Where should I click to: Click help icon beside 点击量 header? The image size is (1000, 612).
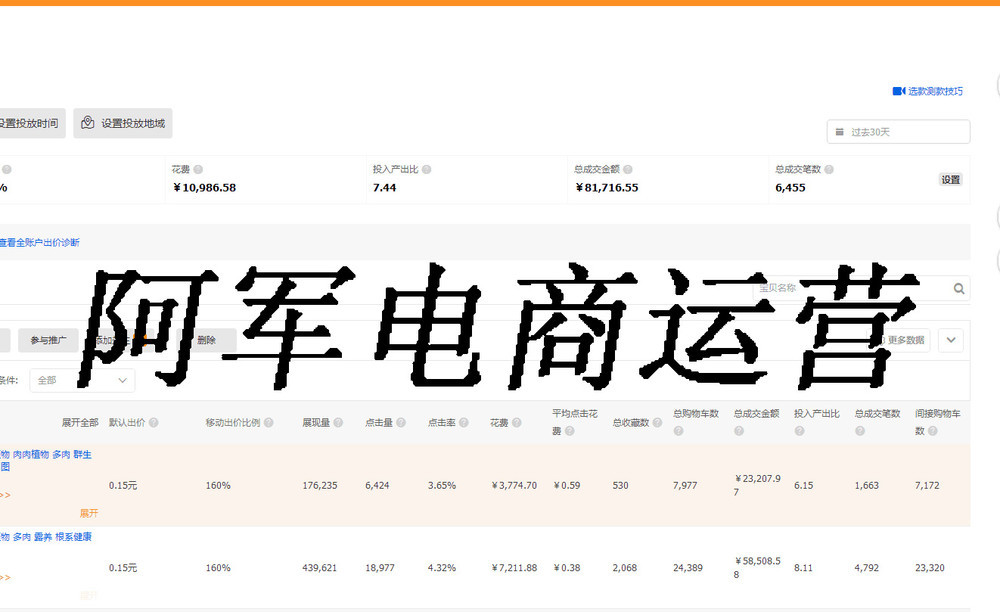click(401, 423)
